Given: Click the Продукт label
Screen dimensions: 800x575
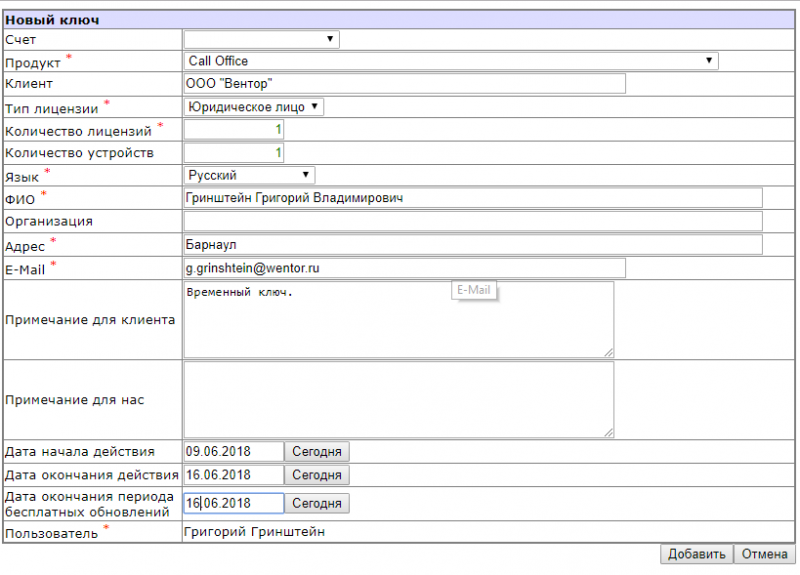Looking at the screenshot, I should tap(33, 63).
